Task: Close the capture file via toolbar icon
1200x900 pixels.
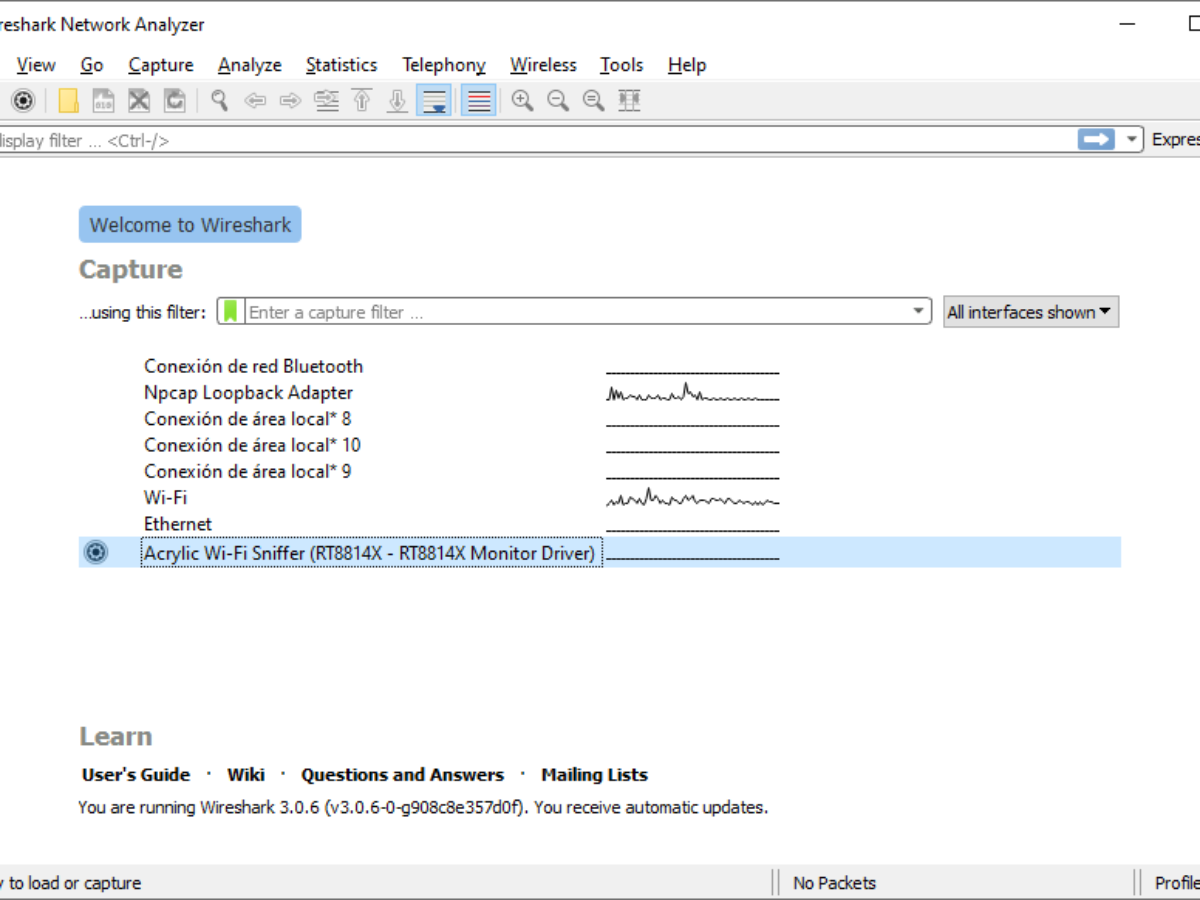Action: point(139,100)
